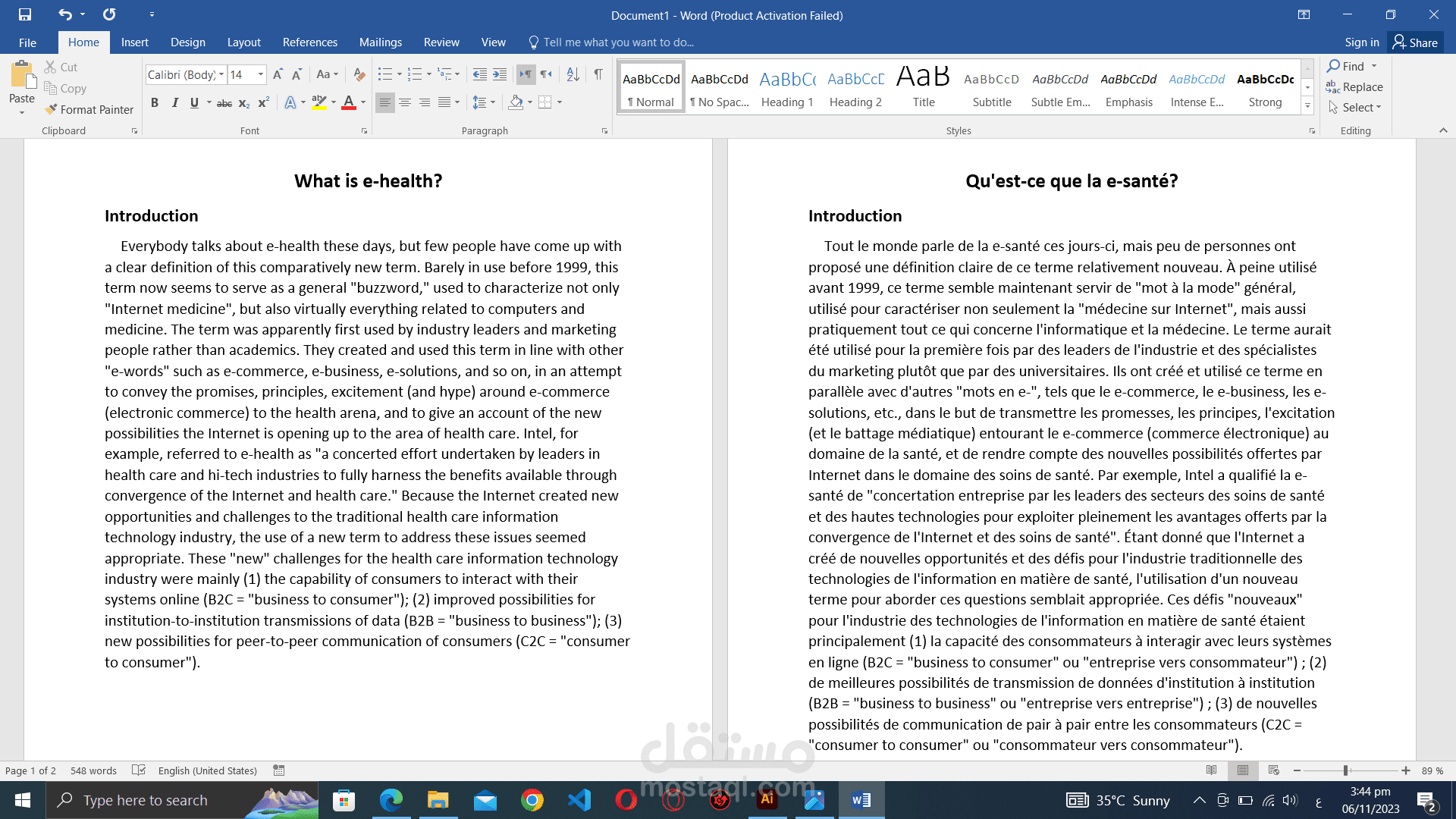
Task: Switch to Web Layout view icon
Action: (1274, 770)
